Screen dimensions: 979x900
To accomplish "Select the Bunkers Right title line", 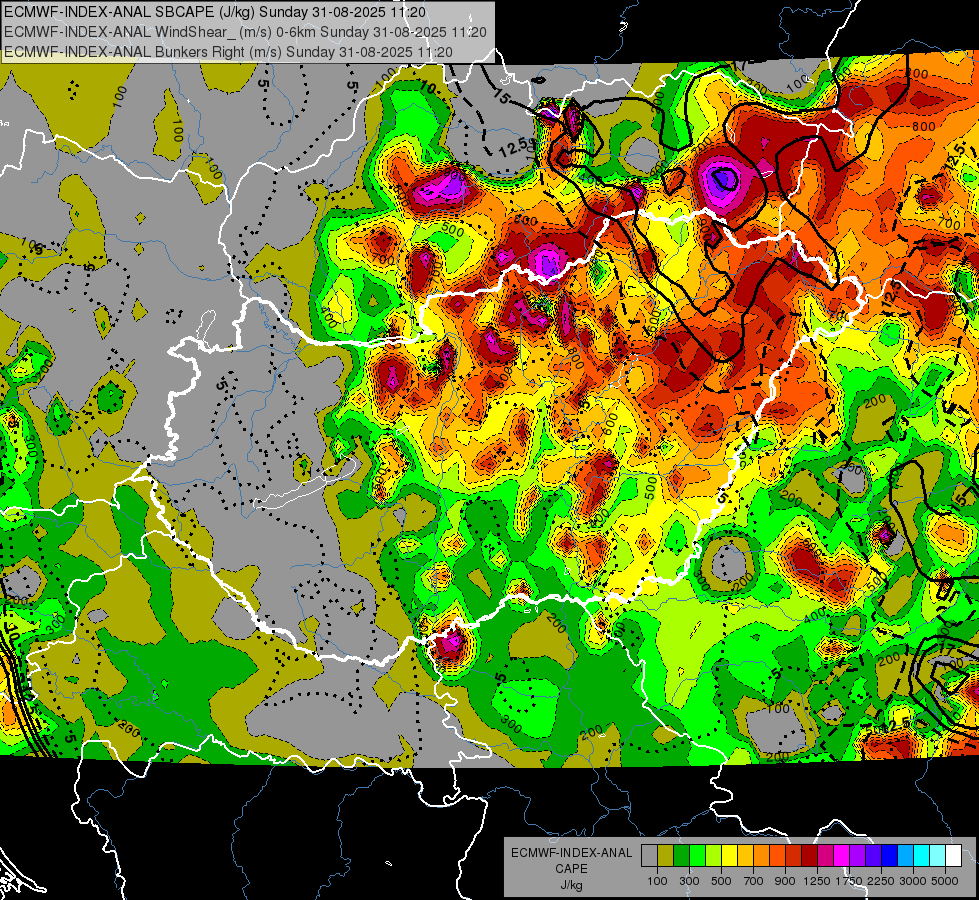I will [228, 52].
